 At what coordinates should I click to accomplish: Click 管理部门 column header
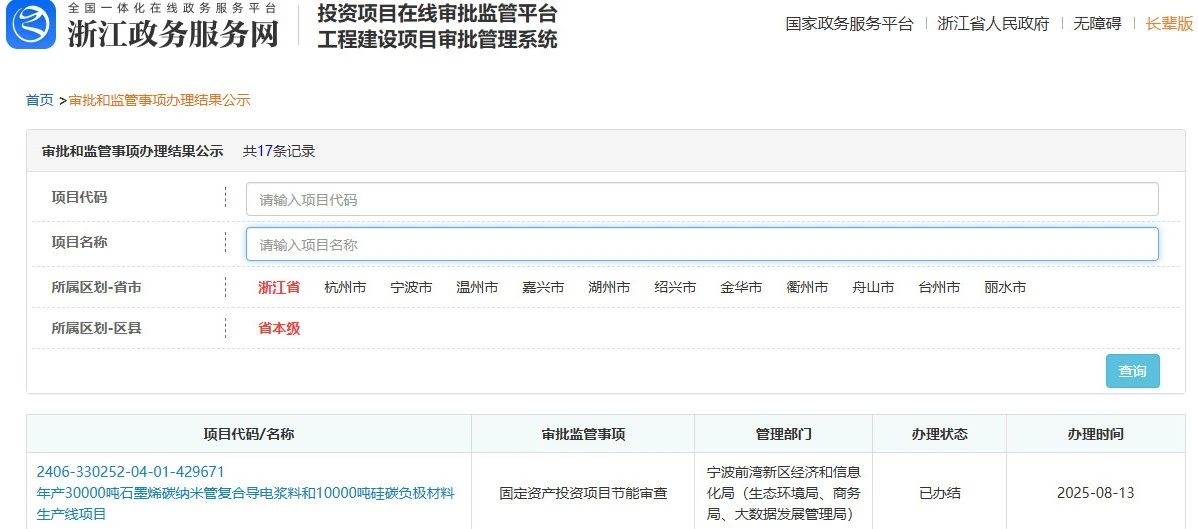784,434
